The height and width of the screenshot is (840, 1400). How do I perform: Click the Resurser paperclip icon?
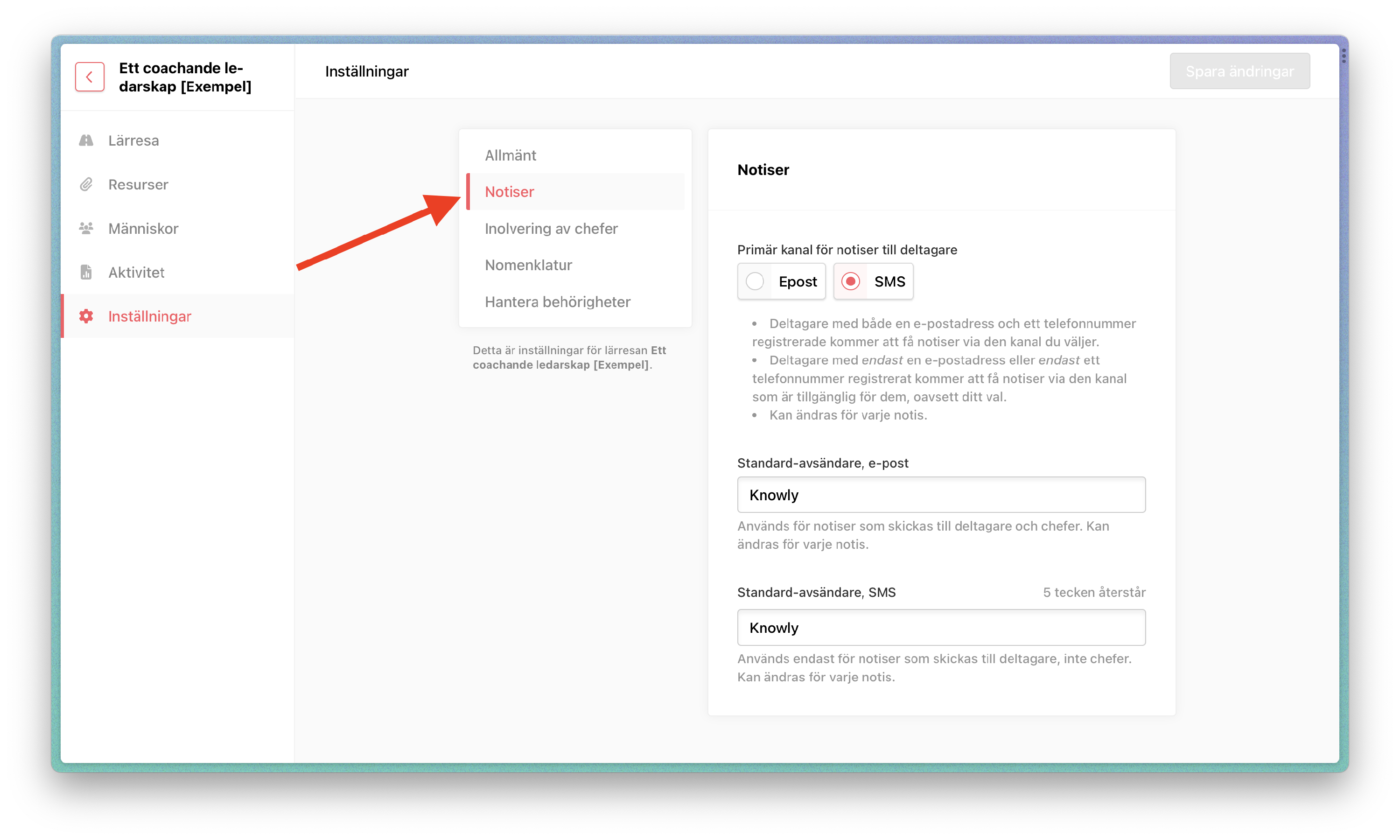coord(86,184)
